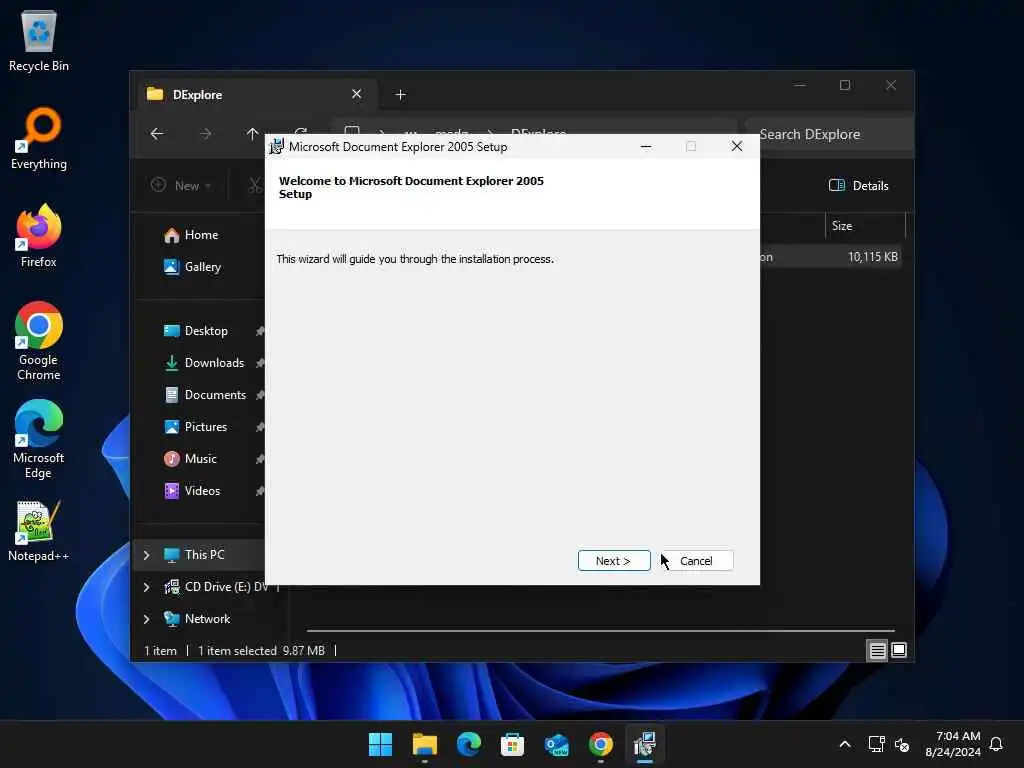Select the DExplore tab
The width and height of the screenshot is (1024, 768).
pyautogui.click(x=255, y=95)
